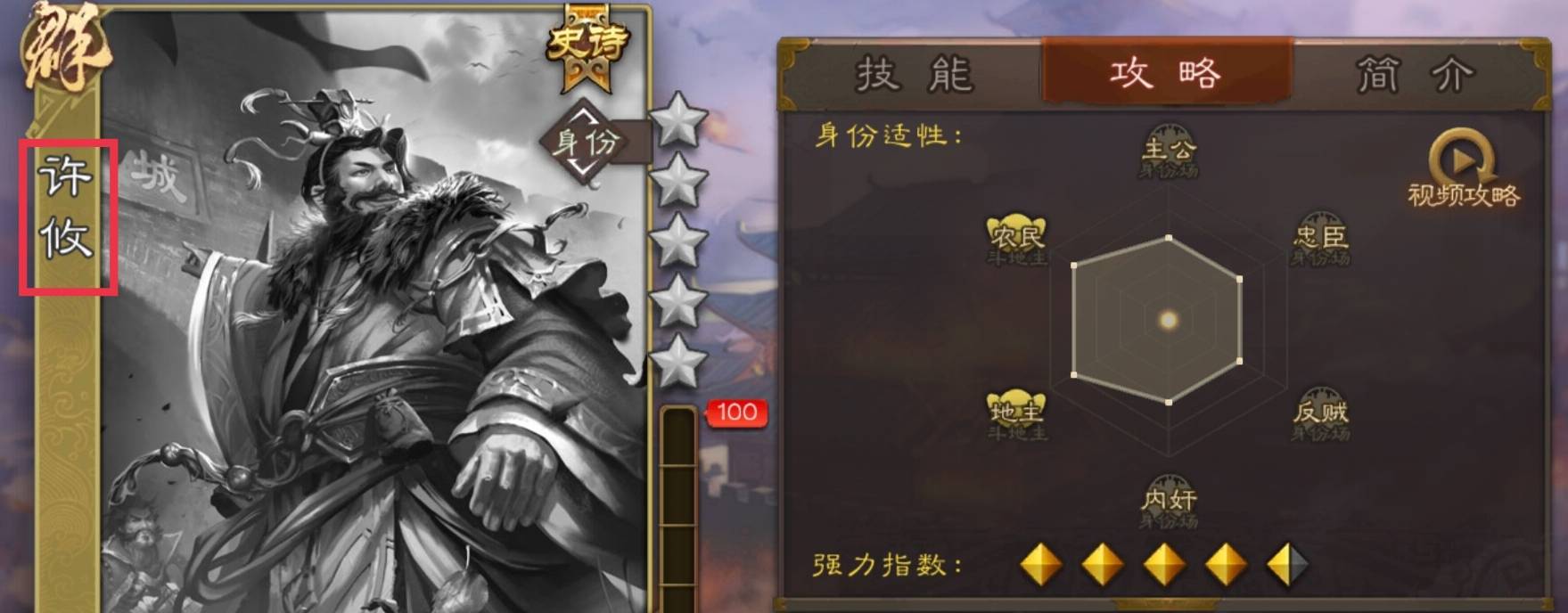Select the 攻略 tab
This screenshot has width=1568, height=613.
click(x=1166, y=71)
